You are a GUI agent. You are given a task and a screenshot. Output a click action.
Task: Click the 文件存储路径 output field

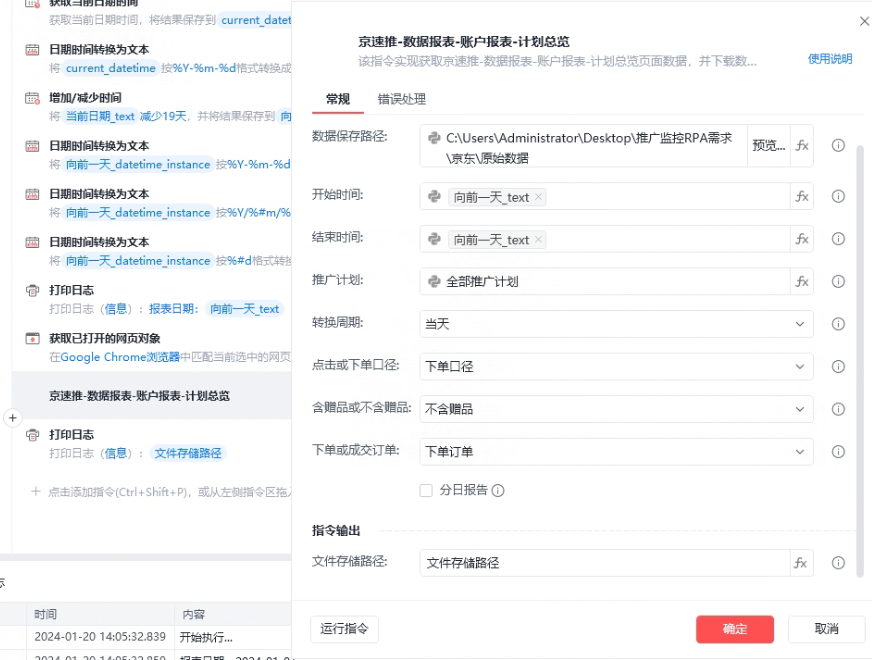(605, 563)
